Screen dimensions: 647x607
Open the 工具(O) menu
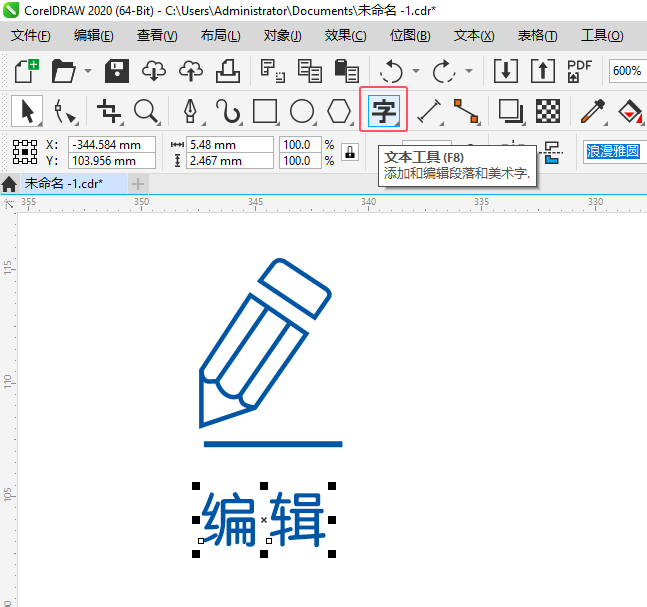pyautogui.click(x=602, y=35)
